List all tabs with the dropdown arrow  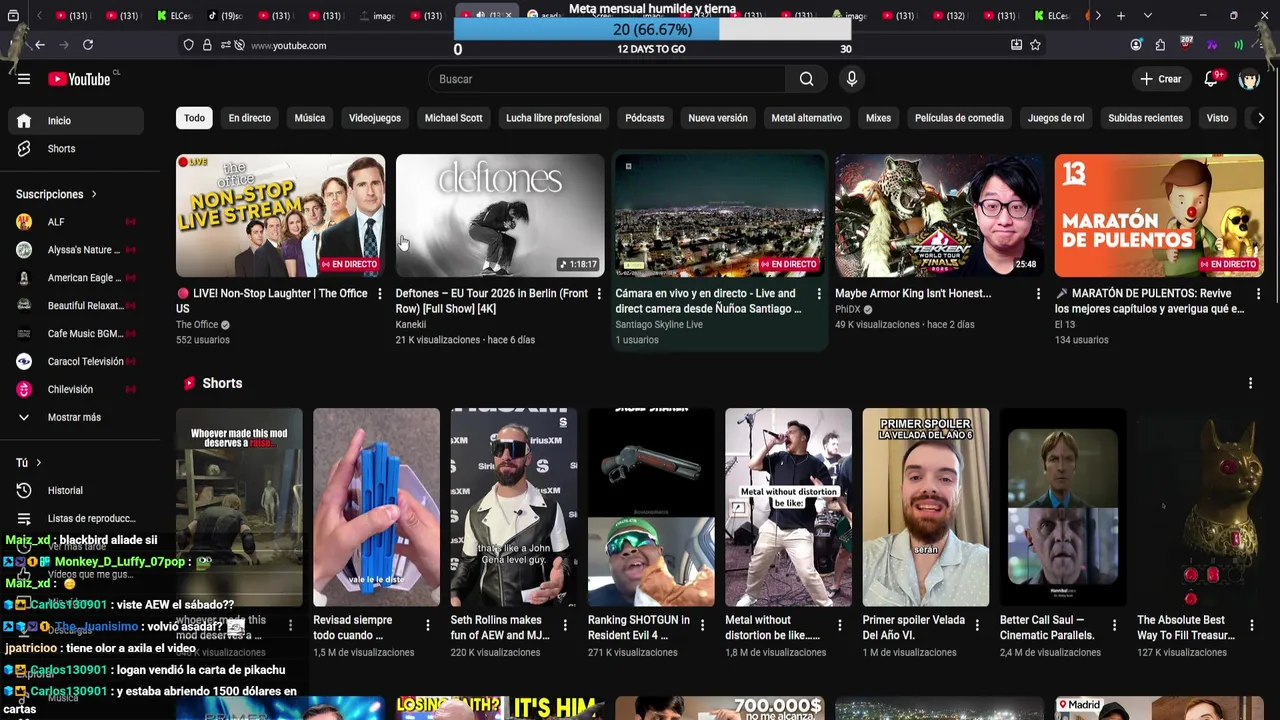1147,16
